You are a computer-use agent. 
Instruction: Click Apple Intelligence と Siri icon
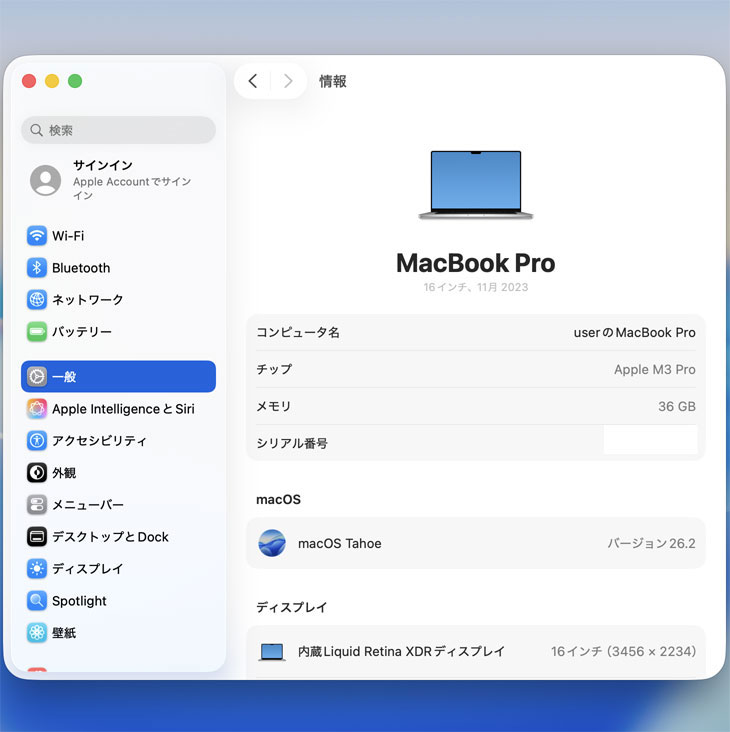[x=37, y=409]
